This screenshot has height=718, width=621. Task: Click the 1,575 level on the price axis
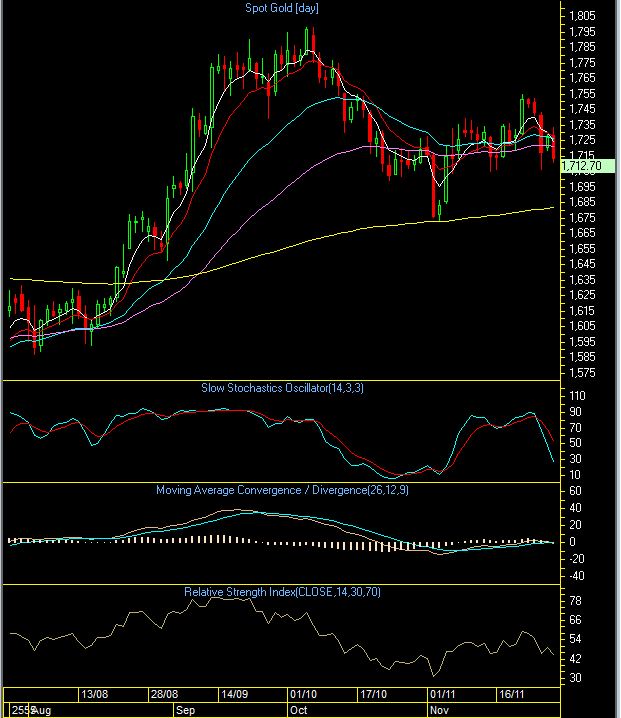[582, 373]
